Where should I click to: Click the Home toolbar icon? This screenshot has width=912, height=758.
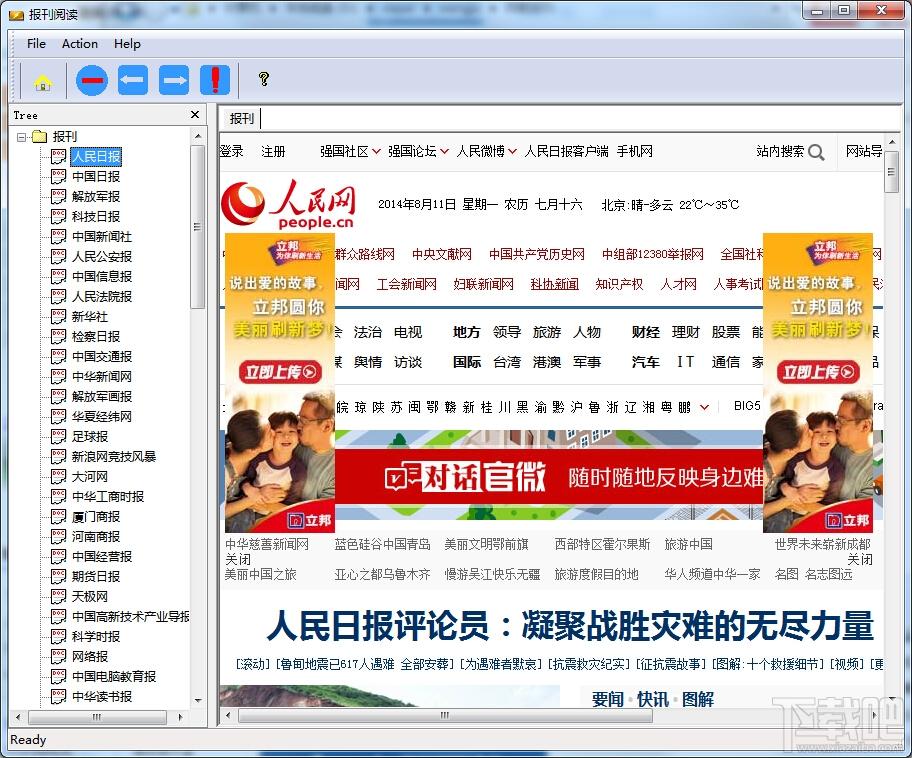coord(42,82)
